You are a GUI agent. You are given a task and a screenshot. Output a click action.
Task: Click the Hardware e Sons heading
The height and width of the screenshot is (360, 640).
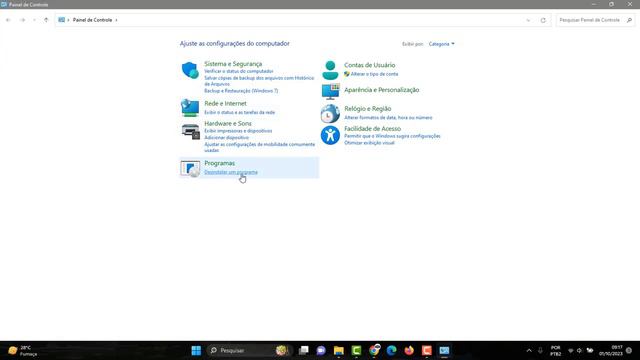[x=228, y=123]
